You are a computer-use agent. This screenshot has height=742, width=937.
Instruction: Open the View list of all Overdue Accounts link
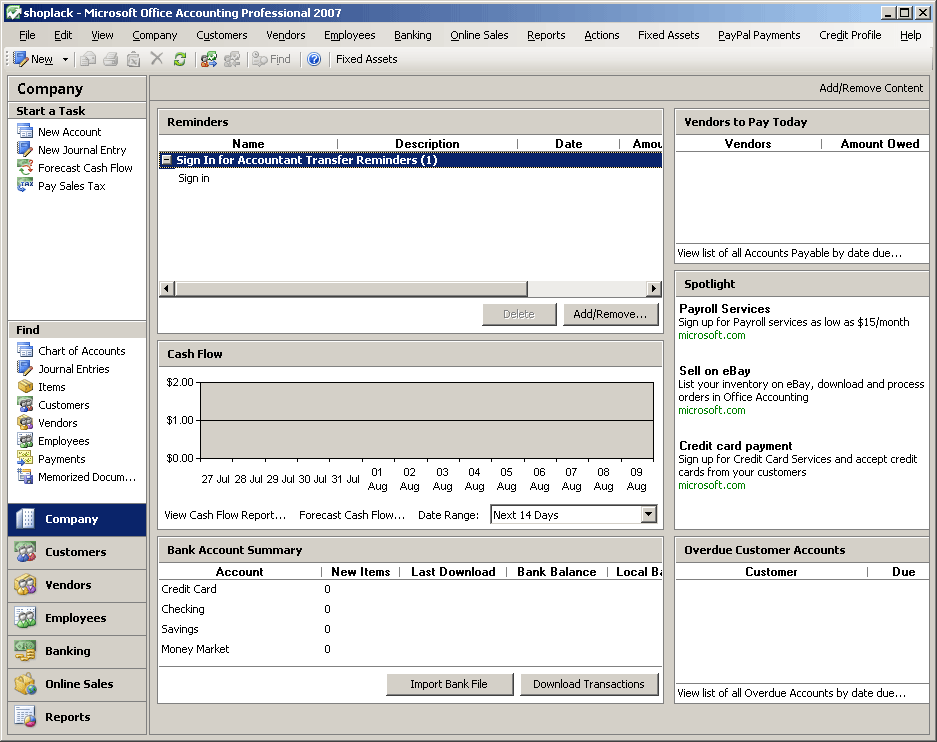click(791, 693)
